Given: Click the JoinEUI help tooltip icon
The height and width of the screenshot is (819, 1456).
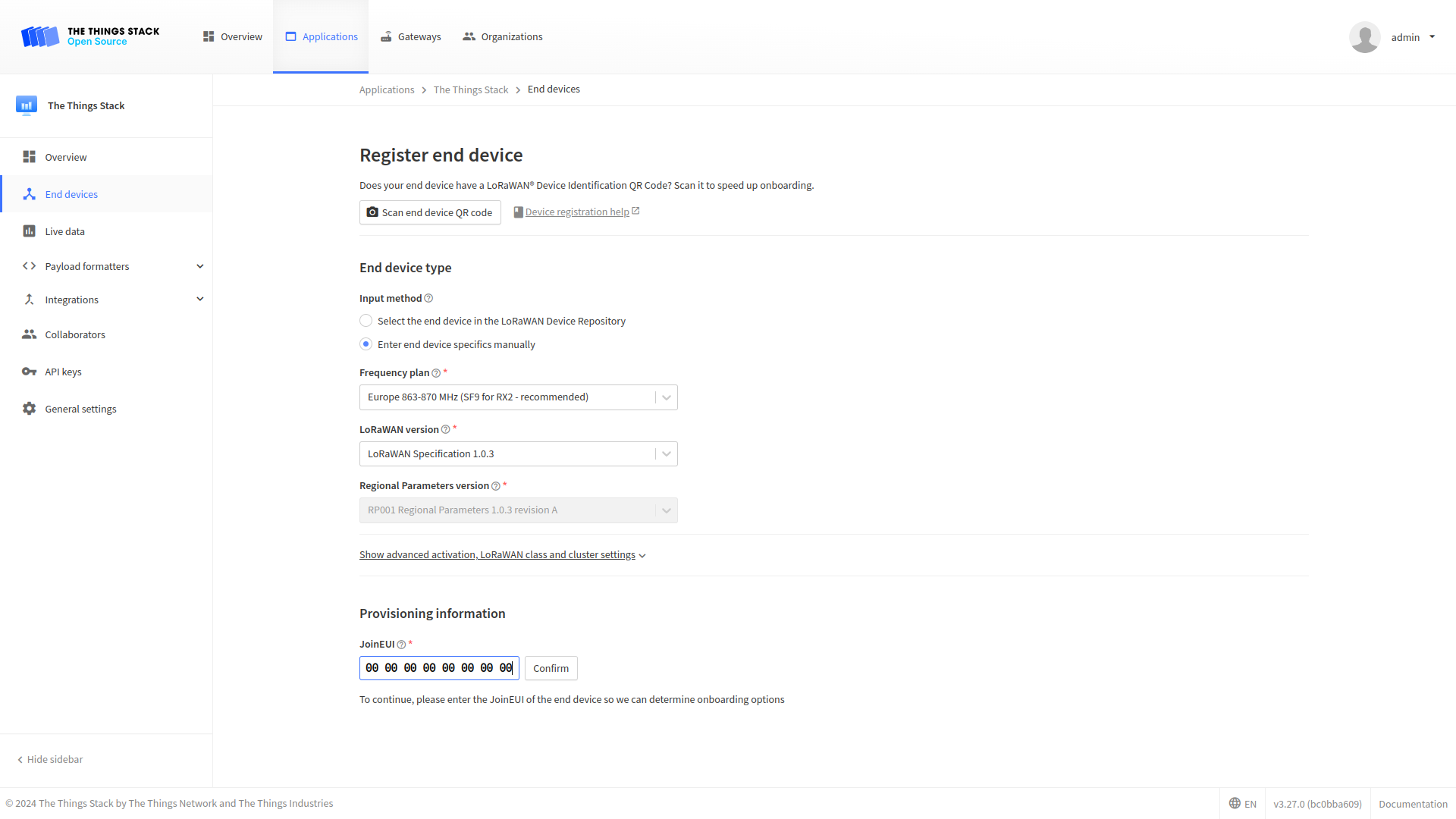Looking at the screenshot, I should pyautogui.click(x=401, y=645).
